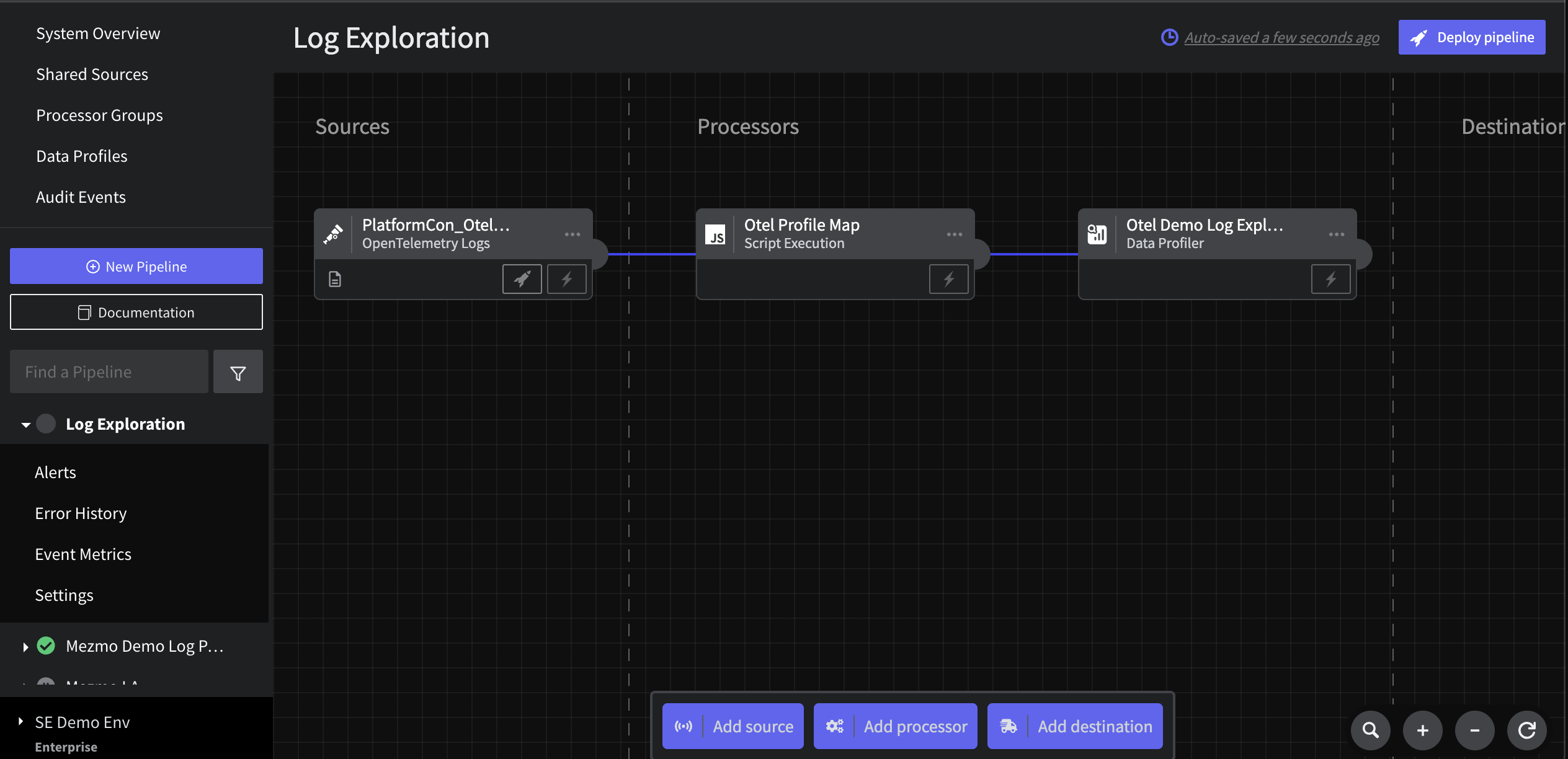Open the Auto-saved a few seconds ago link
Viewport: 1568px width, 759px height.
click(1281, 38)
